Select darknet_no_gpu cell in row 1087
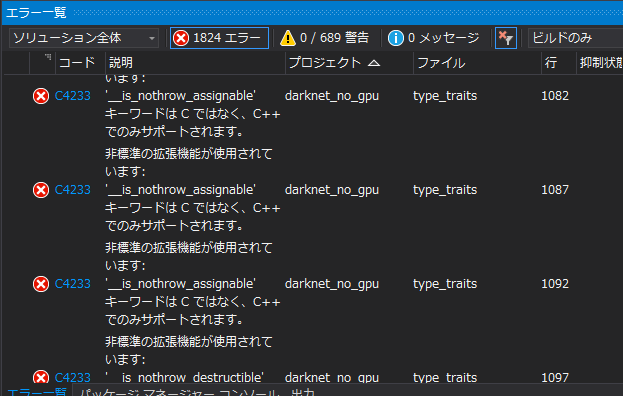 [332, 190]
